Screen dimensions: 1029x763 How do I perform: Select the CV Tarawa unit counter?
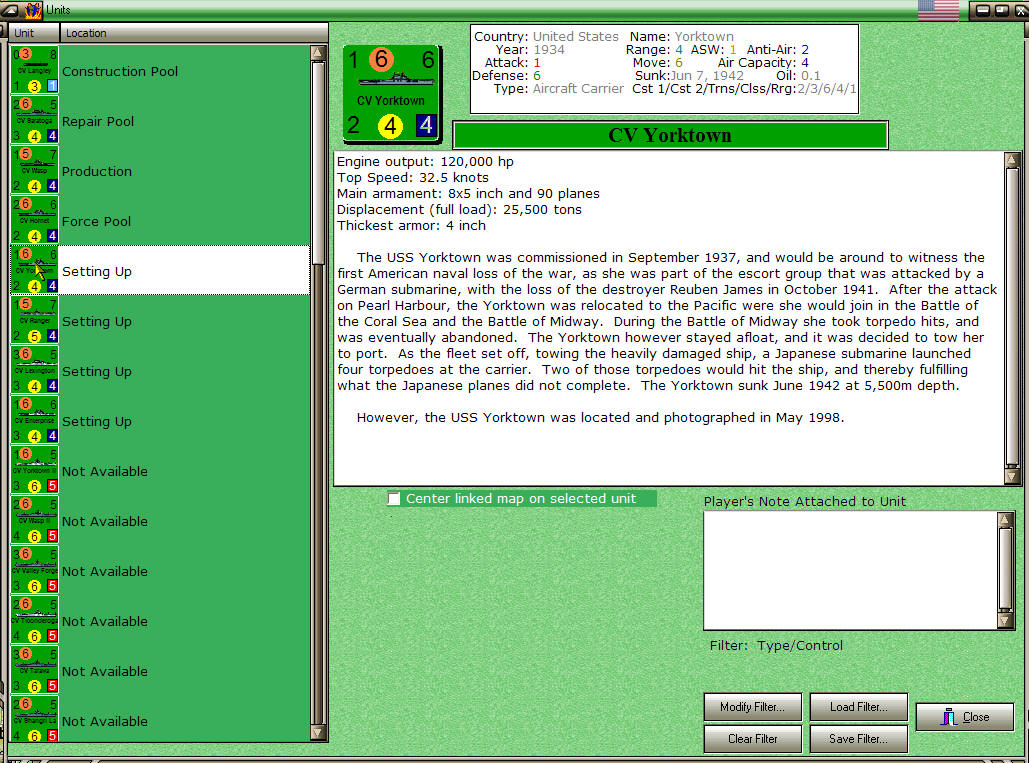click(x=34, y=670)
